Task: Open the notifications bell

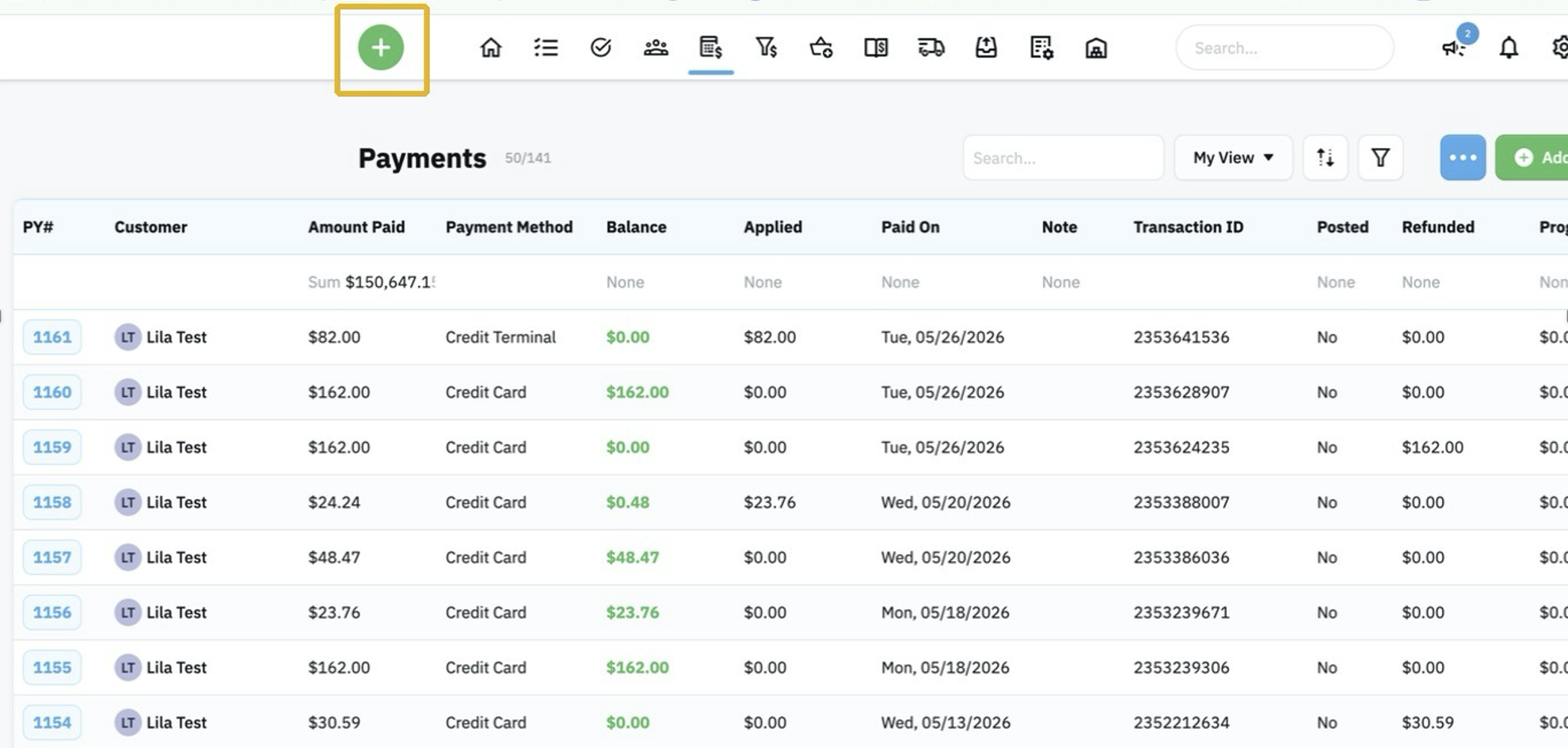Action: 1509,48
